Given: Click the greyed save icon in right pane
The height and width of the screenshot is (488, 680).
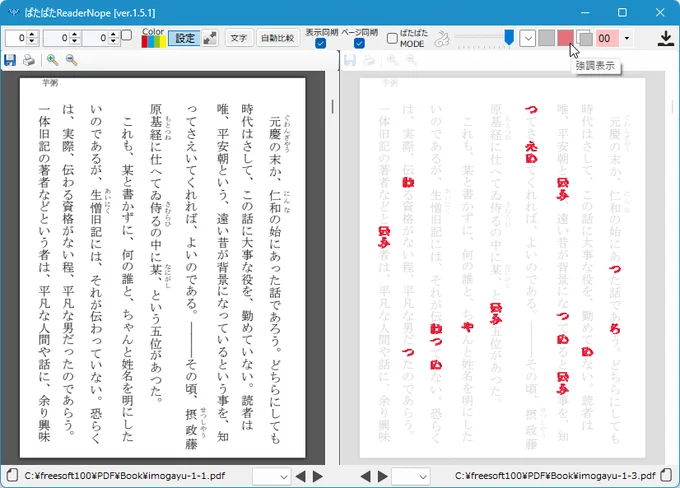Looking at the screenshot, I should [x=350, y=60].
